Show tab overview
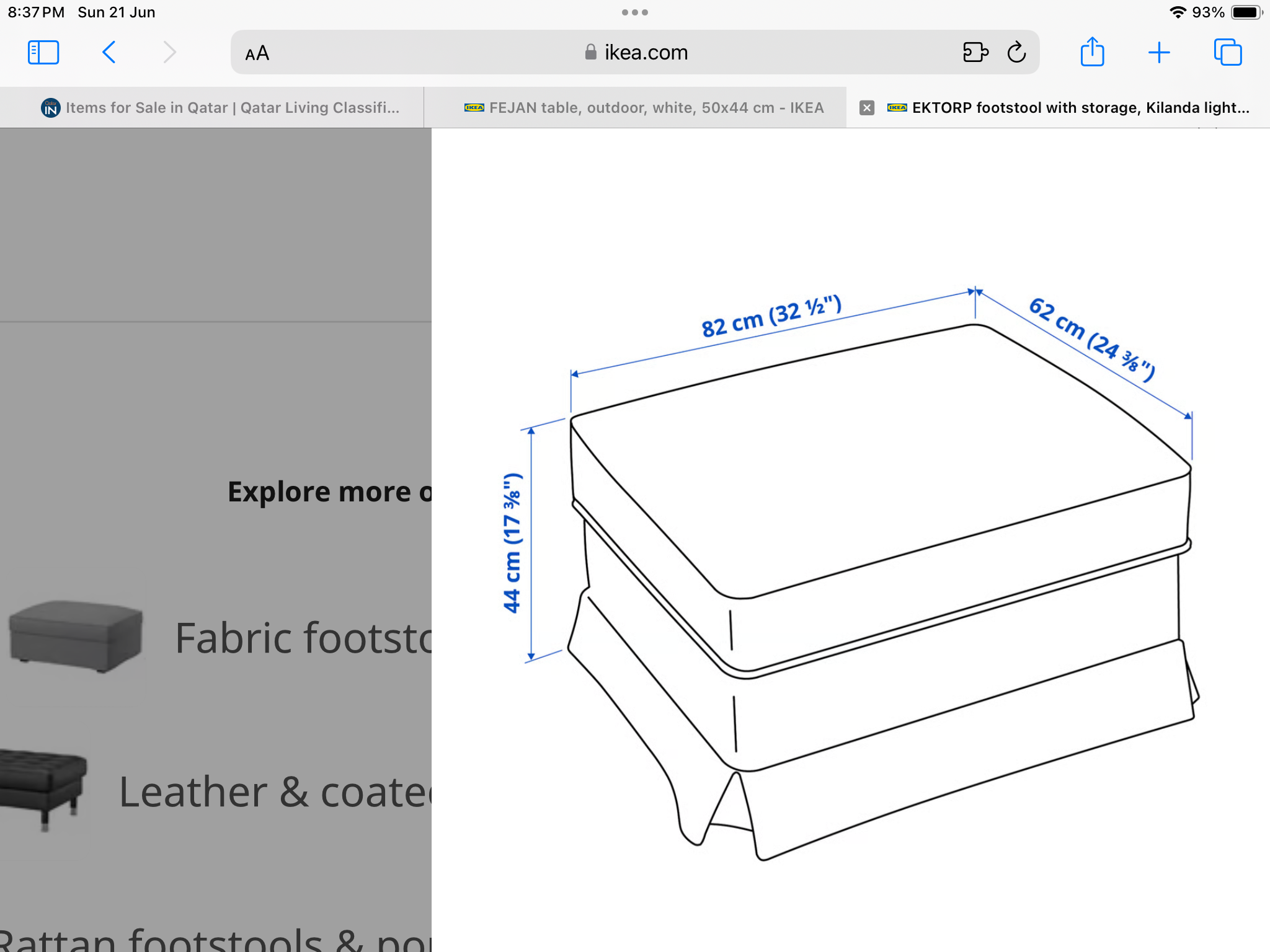 pos(1227,53)
